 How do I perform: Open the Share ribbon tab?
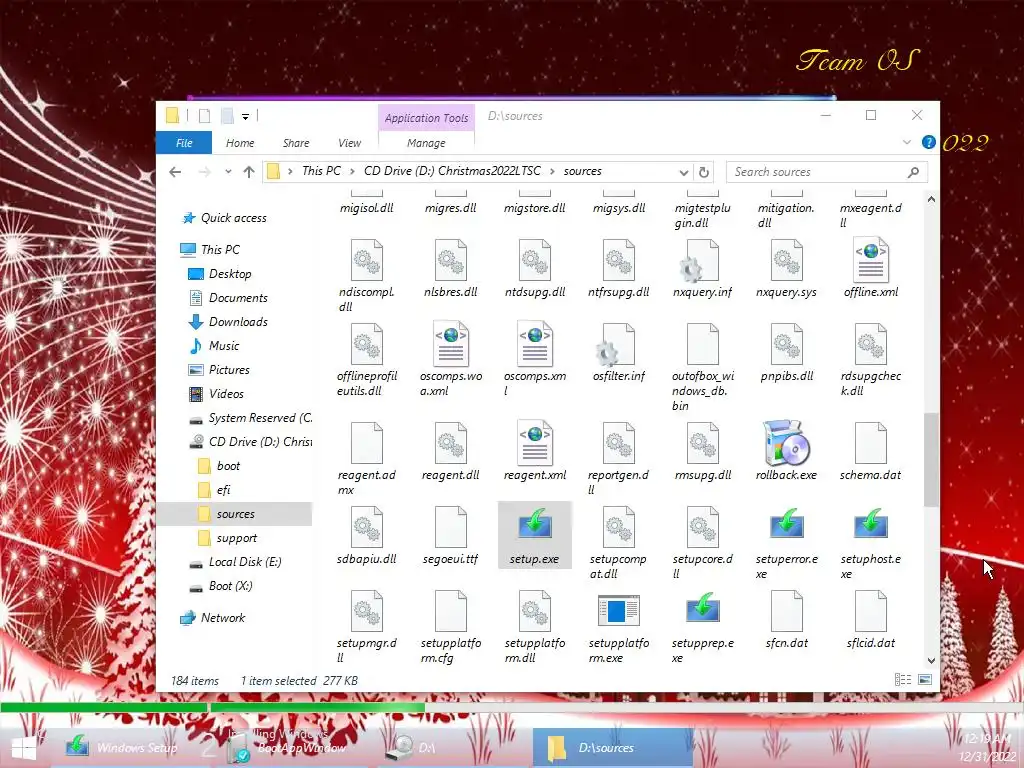pyautogui.click(x=296, y=143)
